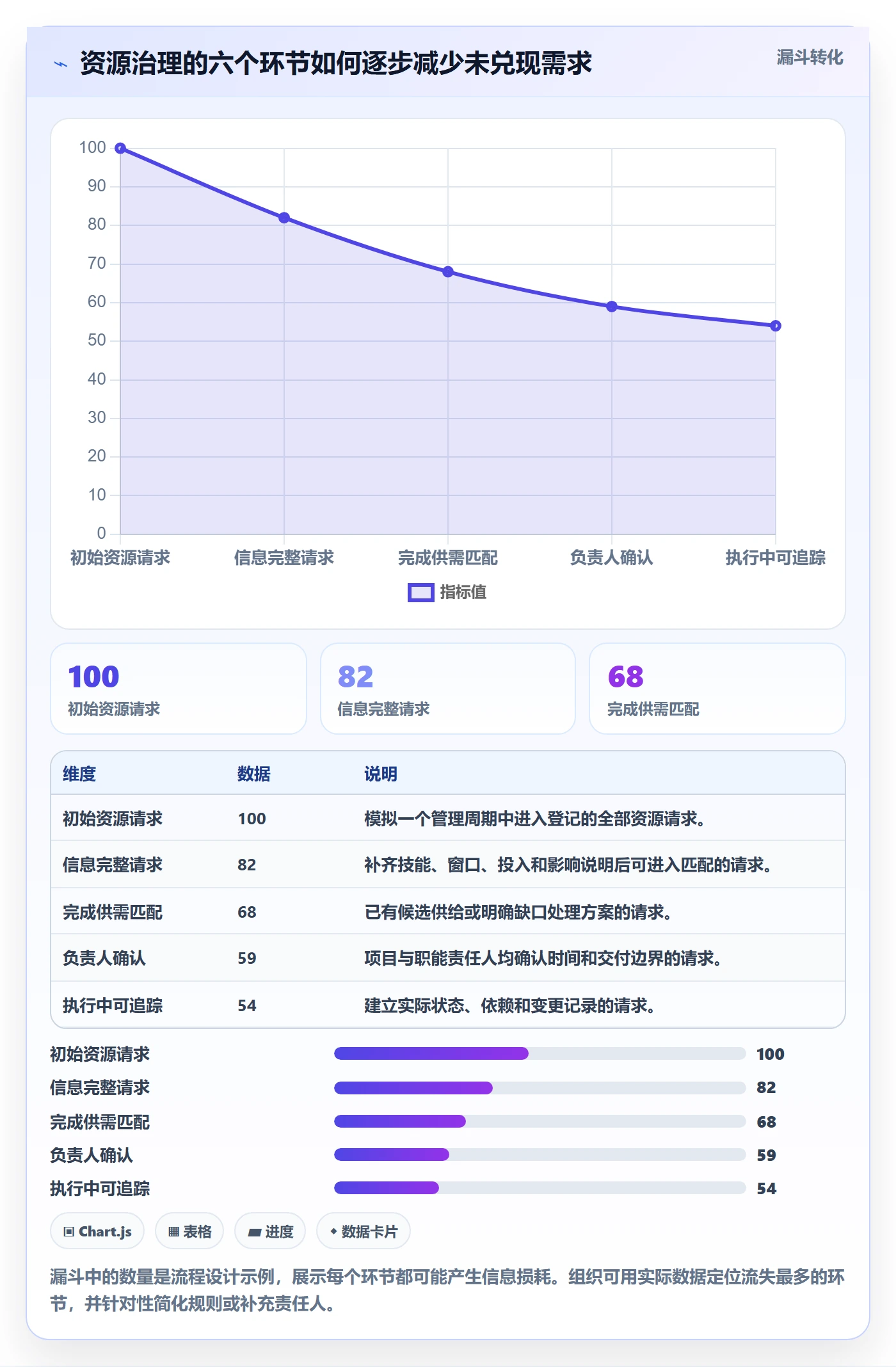896x1367 pixels.
Task: Click the x-axis label 完成供需匹配
Action: point(448,557)
